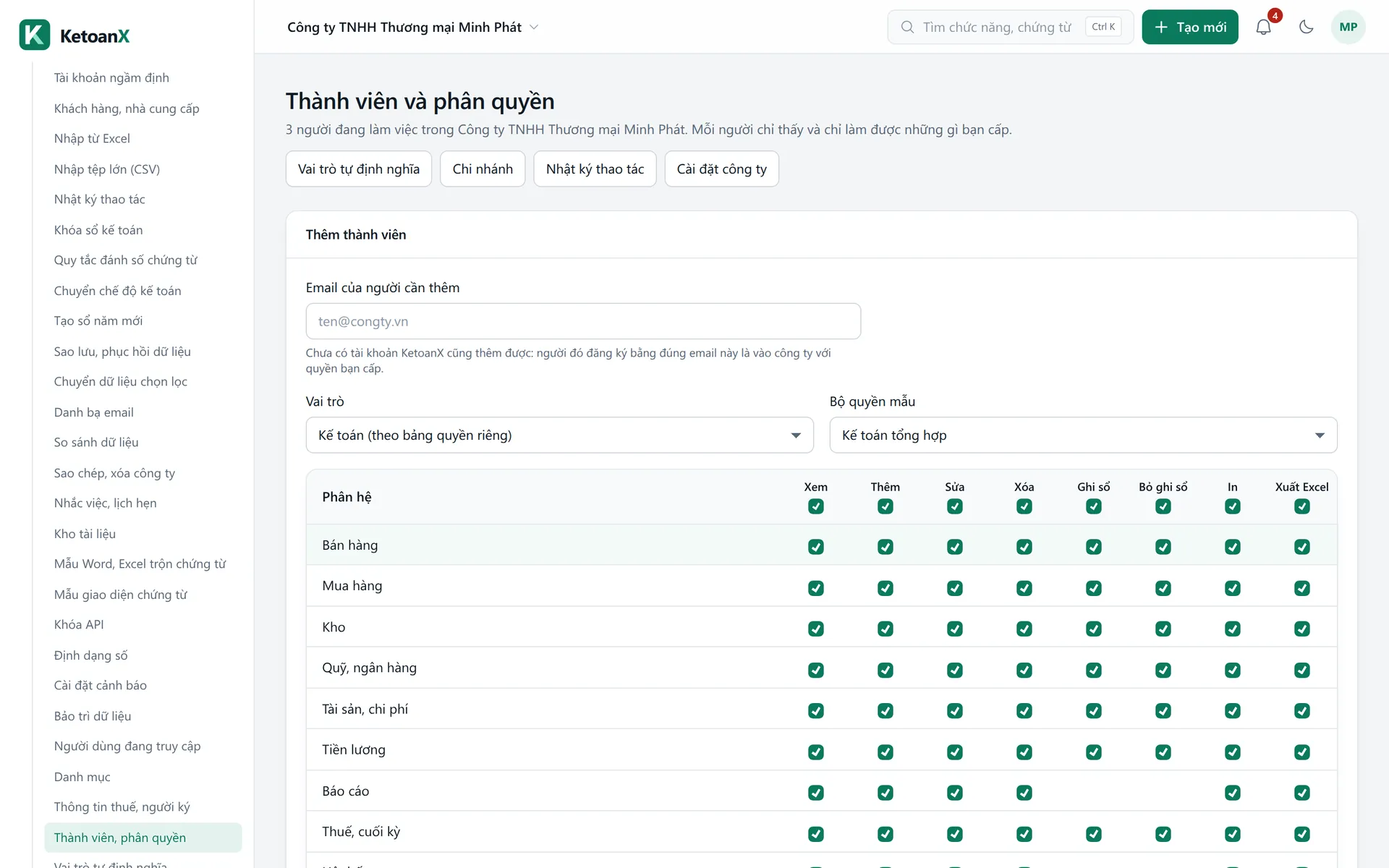Toggle Xem permission for Tài sản, chi phí
This screenshot has height=868, width=1389.
[815, 711]
